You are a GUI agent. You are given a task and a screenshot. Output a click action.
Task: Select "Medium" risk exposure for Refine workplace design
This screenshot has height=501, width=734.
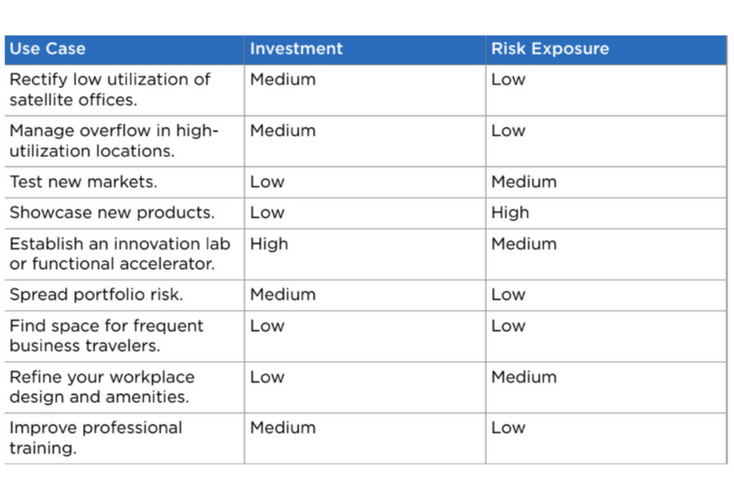click(524, 377)
